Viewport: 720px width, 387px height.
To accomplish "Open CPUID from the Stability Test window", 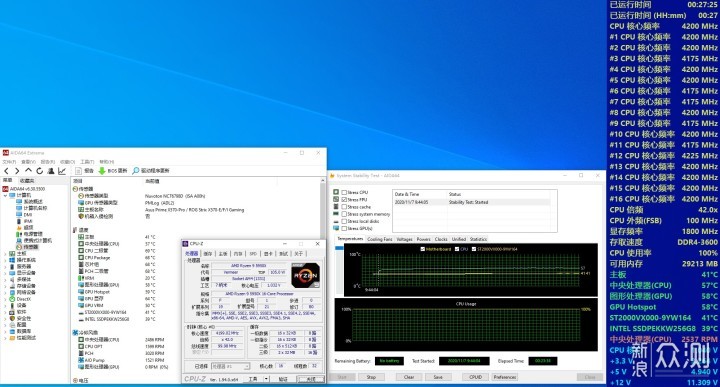I will pos(475,377).
